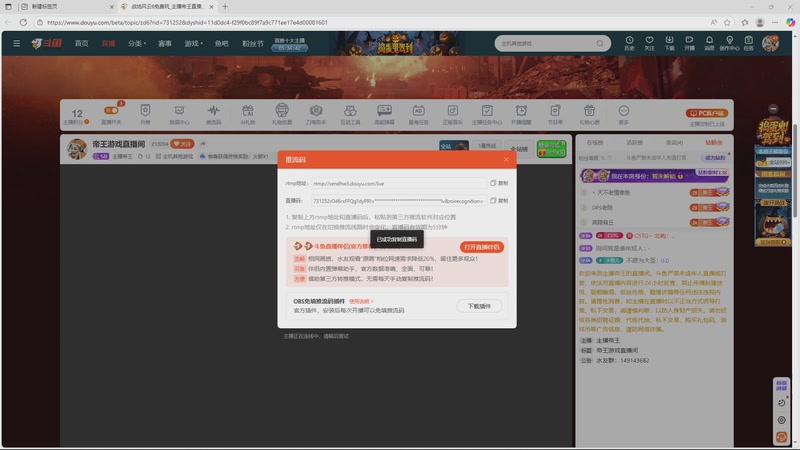This screenshot has width=800, height=450.
Task: Open the 创作中心 lightbulb icon
Action: pos(729,43)
